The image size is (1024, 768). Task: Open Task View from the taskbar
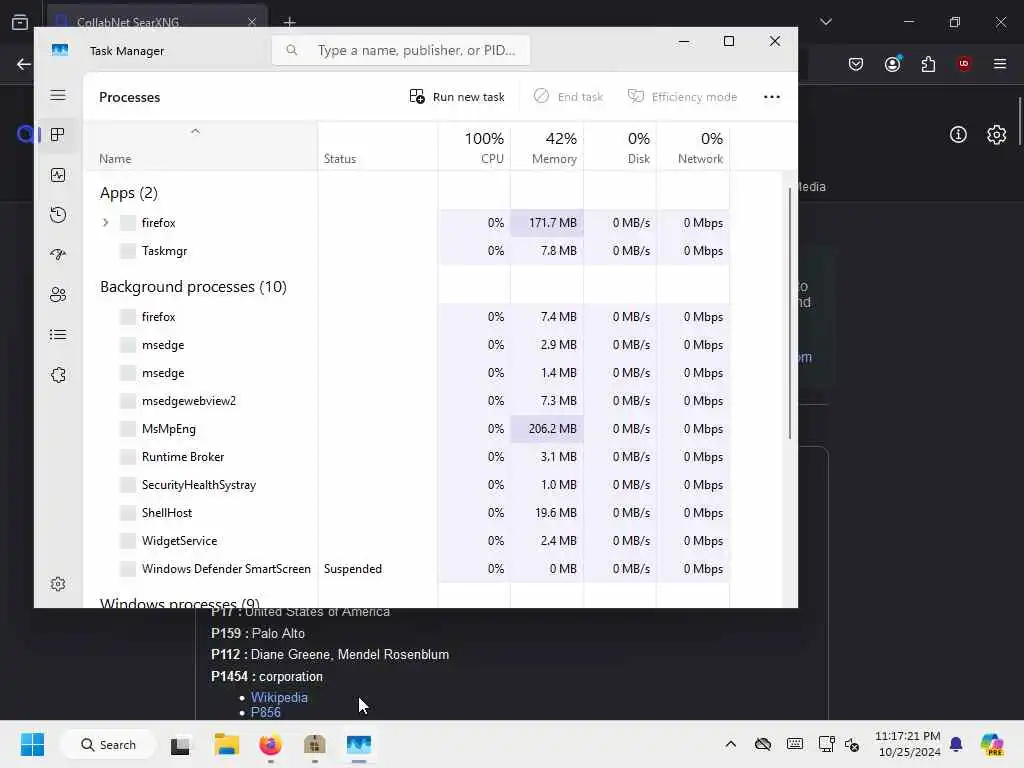click(x=181, y=744)
